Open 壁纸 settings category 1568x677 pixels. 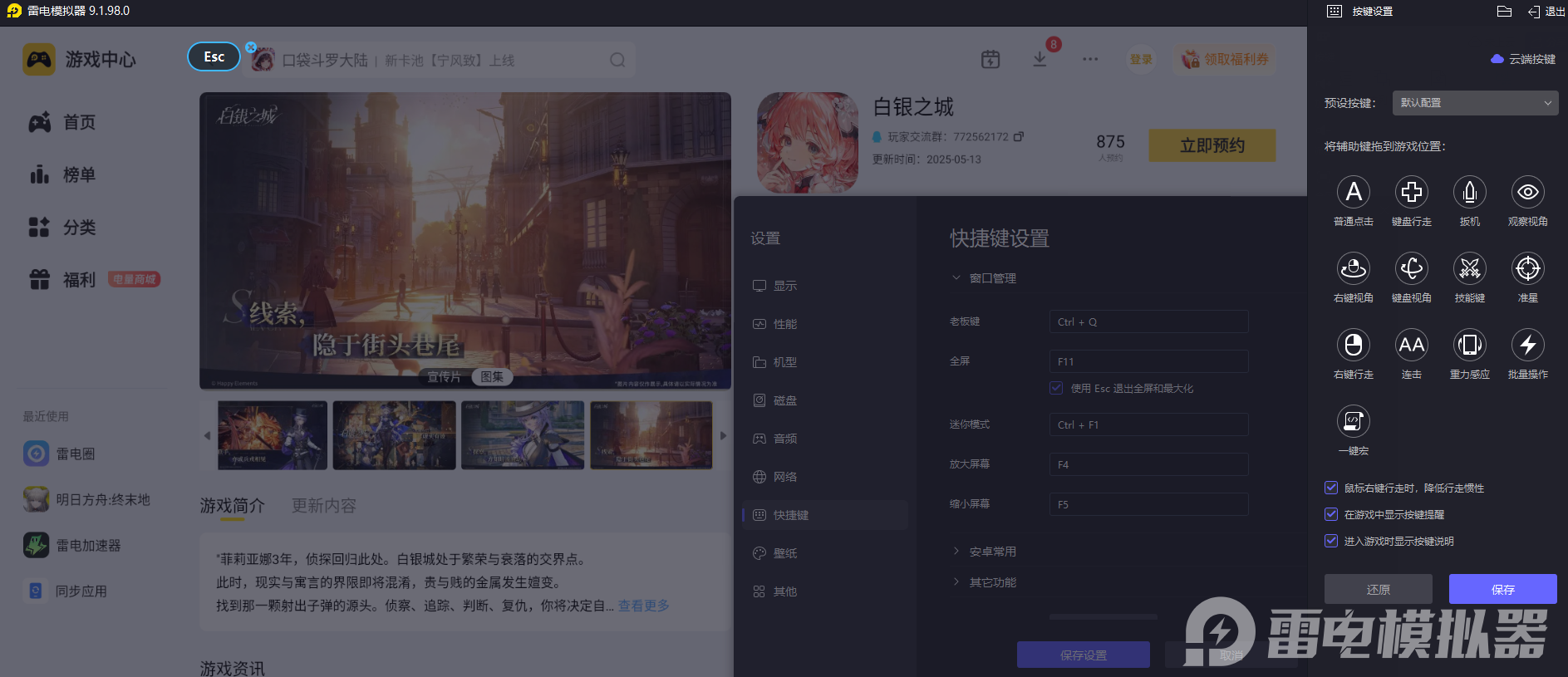point(824,553)
